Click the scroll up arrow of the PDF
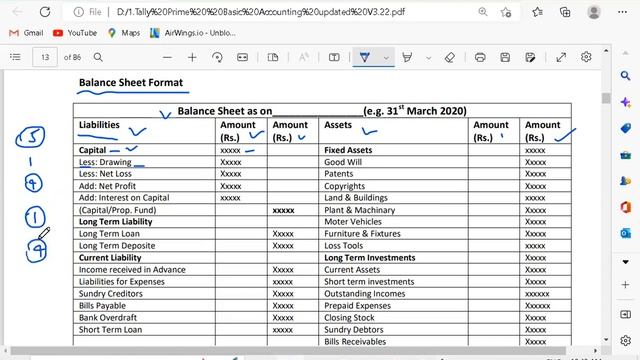Image resolution: width=640 pixels, height=360 pixels. (606, 51)
